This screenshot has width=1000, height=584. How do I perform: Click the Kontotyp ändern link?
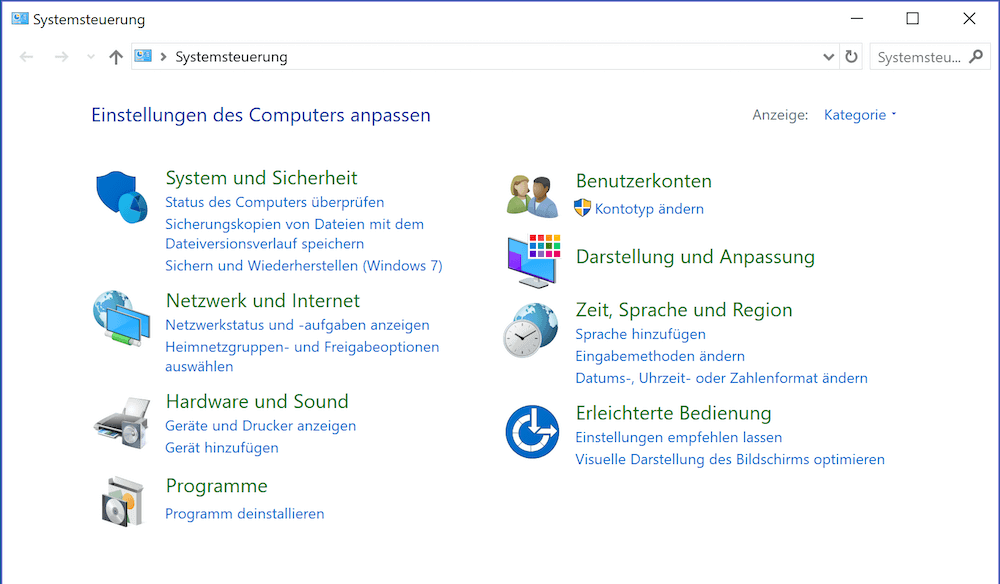[649, 209]
